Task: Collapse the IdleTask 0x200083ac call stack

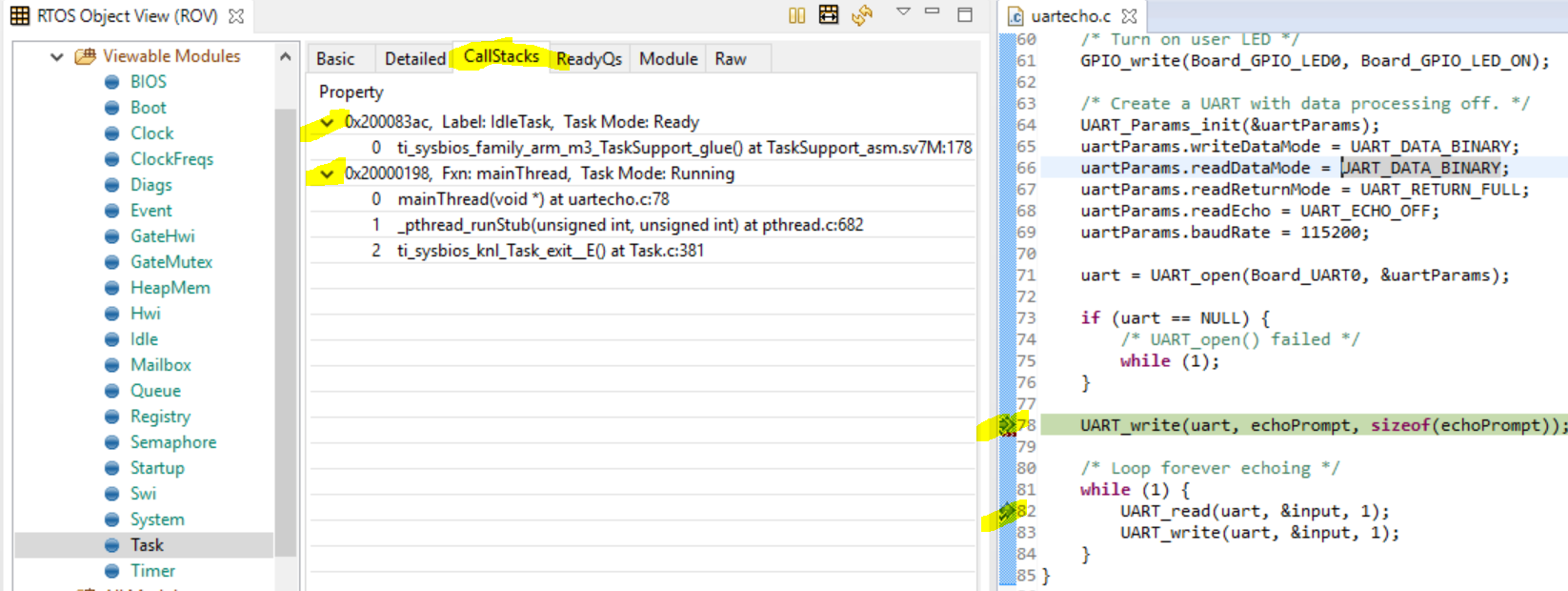Action: 327,122
